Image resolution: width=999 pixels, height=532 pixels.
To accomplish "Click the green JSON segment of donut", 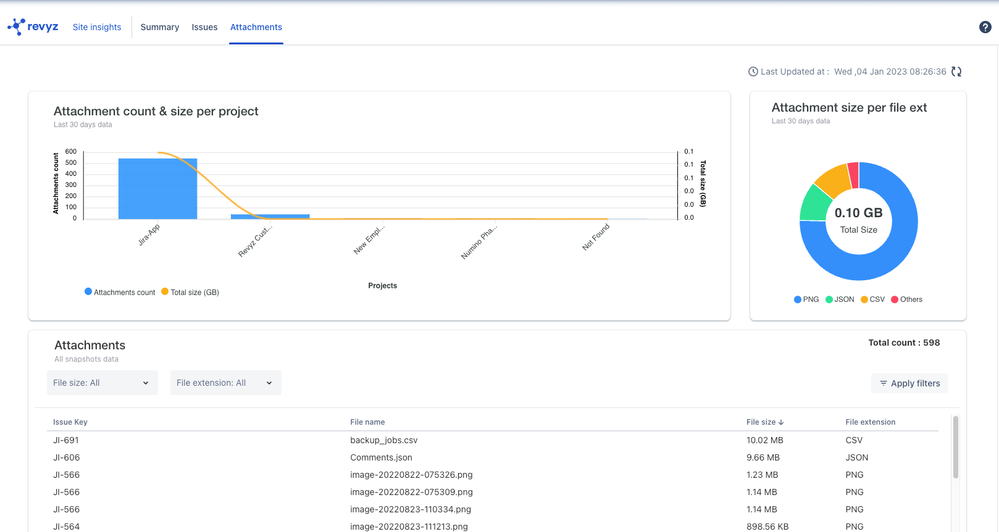I will pos(814,204).
